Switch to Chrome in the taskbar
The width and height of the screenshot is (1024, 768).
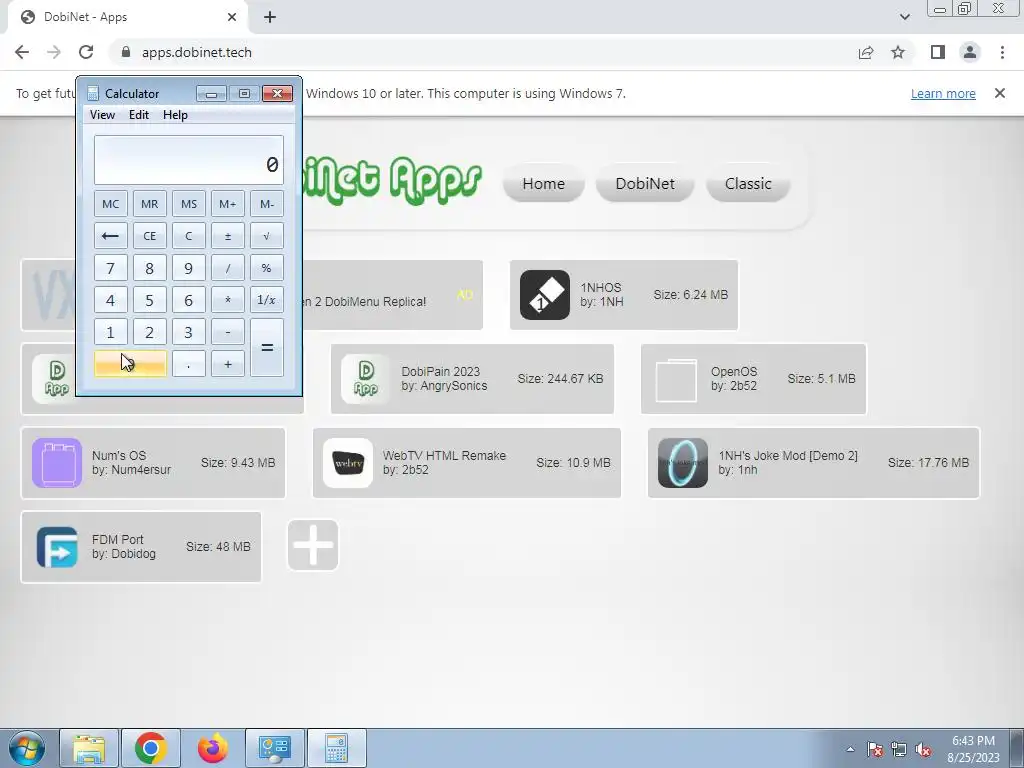coord(151,748)
